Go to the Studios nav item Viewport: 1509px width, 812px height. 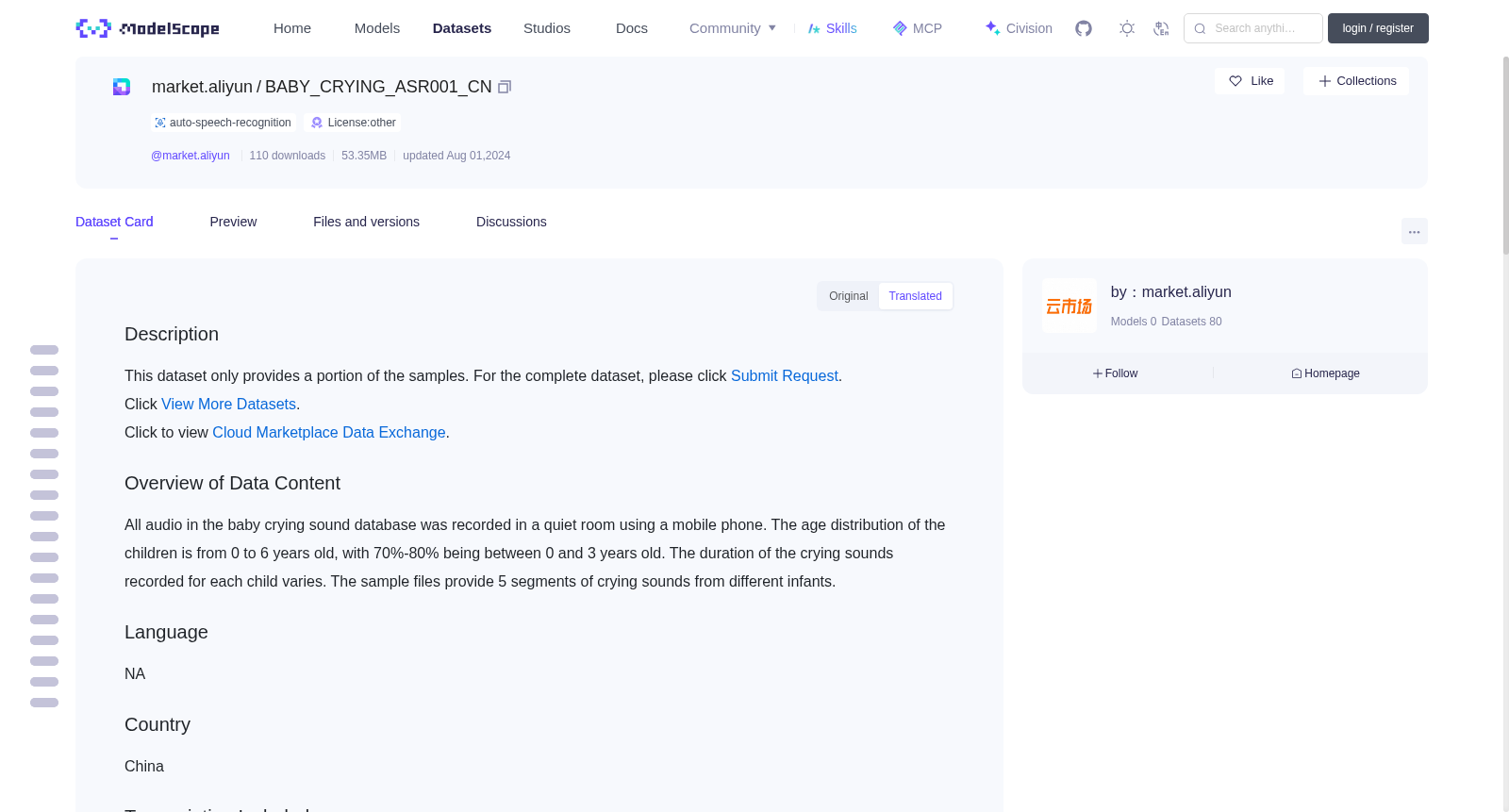click(547, 28)
